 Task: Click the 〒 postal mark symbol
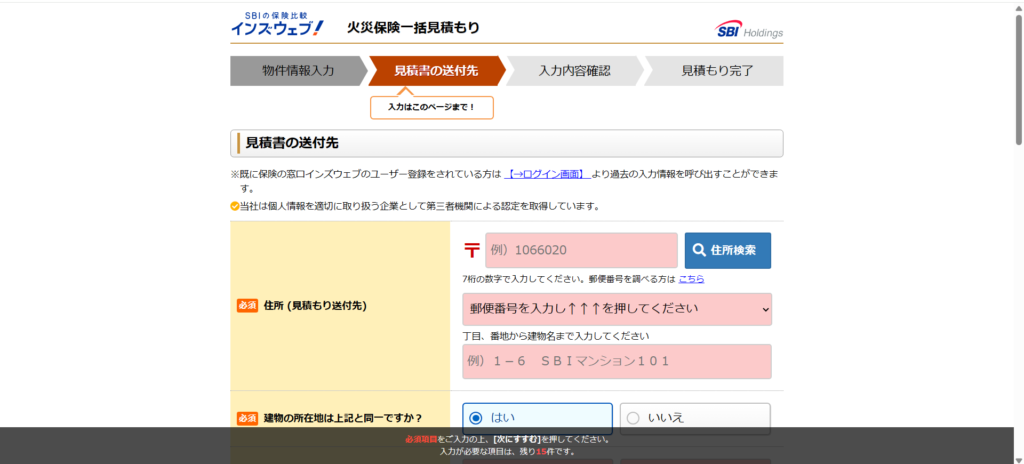click(x=471, y=250)
